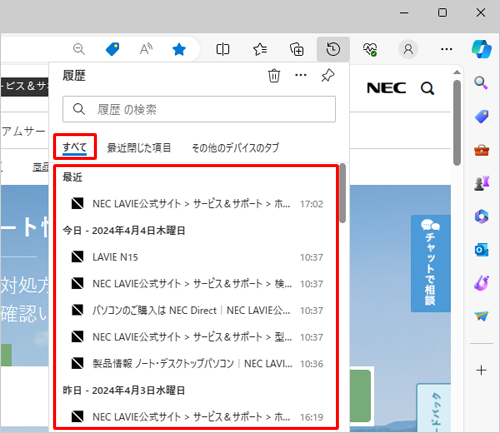Click the 履歴の検索 search field

pyautogui.click(x=199, y=109)
